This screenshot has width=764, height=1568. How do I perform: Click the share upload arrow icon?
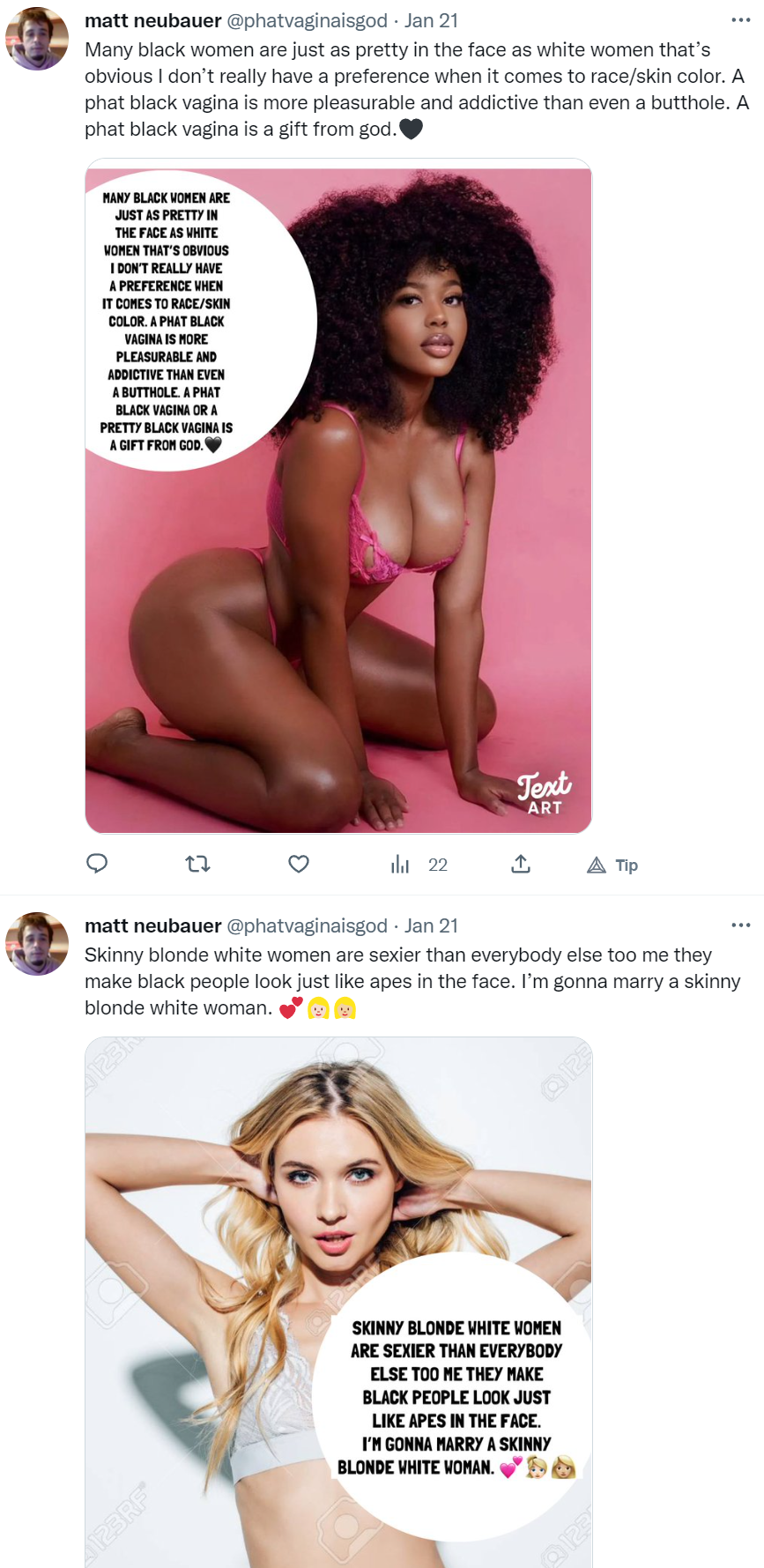coord(521,864)
